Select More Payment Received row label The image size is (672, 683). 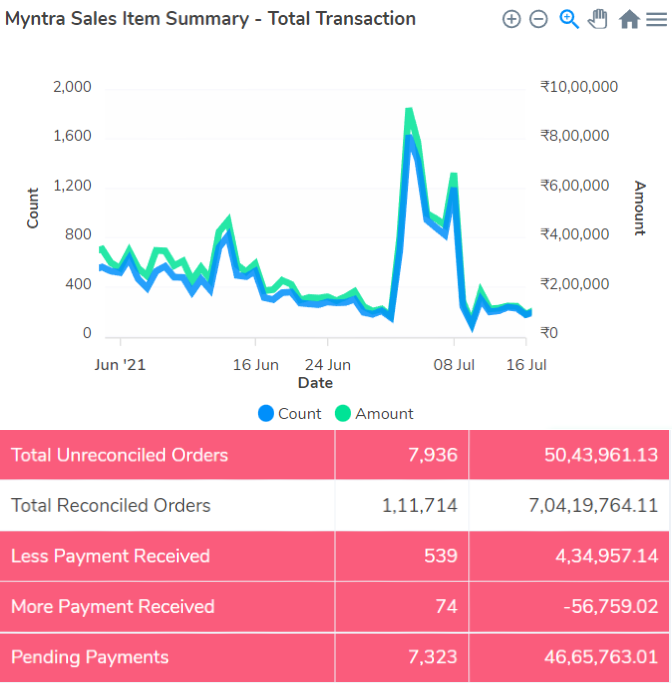(113, 607)
